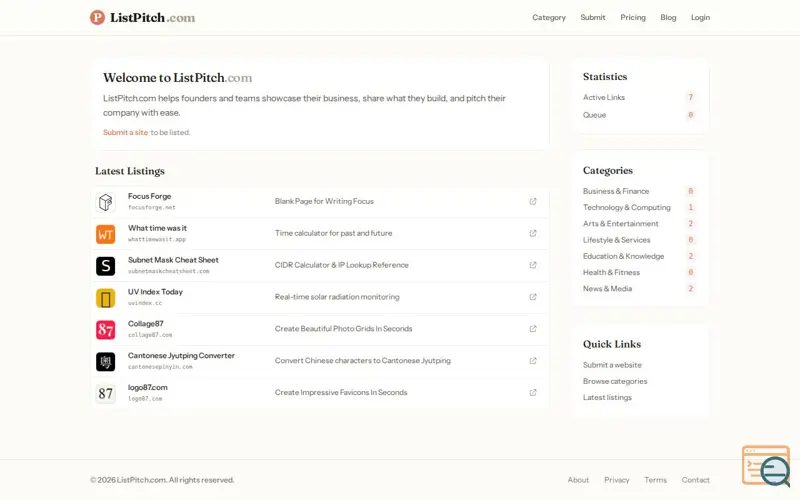Open the Category menu item
Viewport: 800px width, 500px height.
[549, 17]
